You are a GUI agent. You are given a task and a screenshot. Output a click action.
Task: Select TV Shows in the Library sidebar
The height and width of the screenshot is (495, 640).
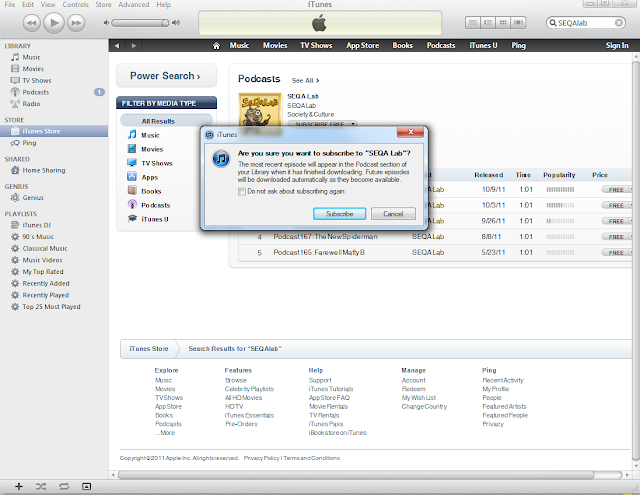tap(37, 80)
